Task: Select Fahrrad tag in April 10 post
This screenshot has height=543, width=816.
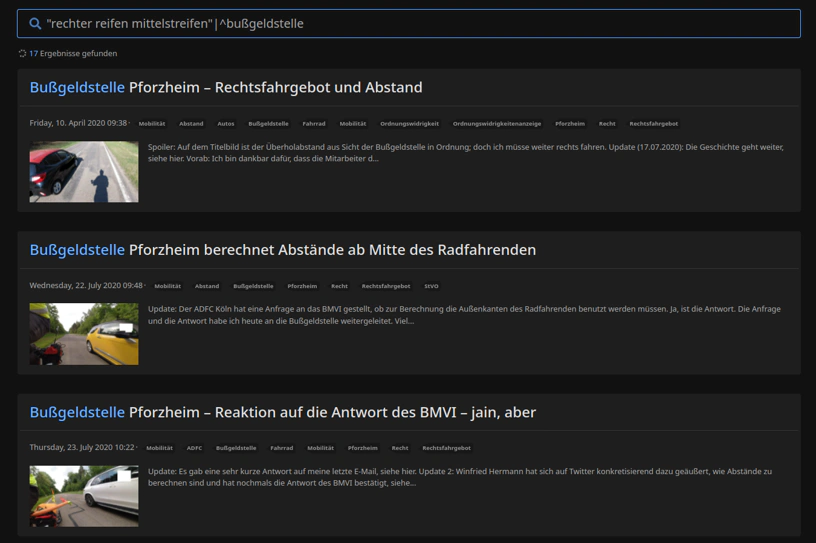Action: pyautogui.click(x=314, y=124)
